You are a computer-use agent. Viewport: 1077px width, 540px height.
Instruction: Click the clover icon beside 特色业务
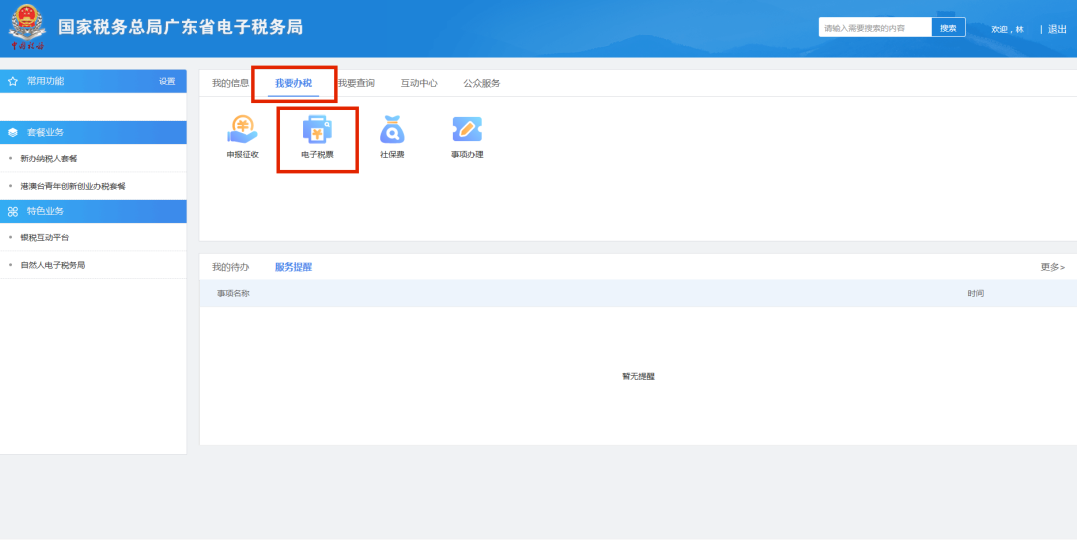coord(12,212)
